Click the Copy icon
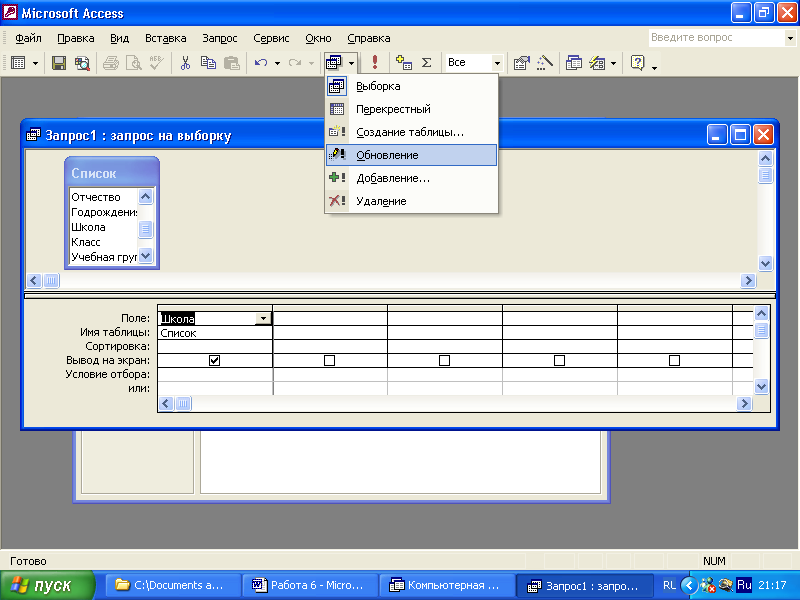Image resolution: width=800 pixels, height=600 pixels. pos(208,63)
